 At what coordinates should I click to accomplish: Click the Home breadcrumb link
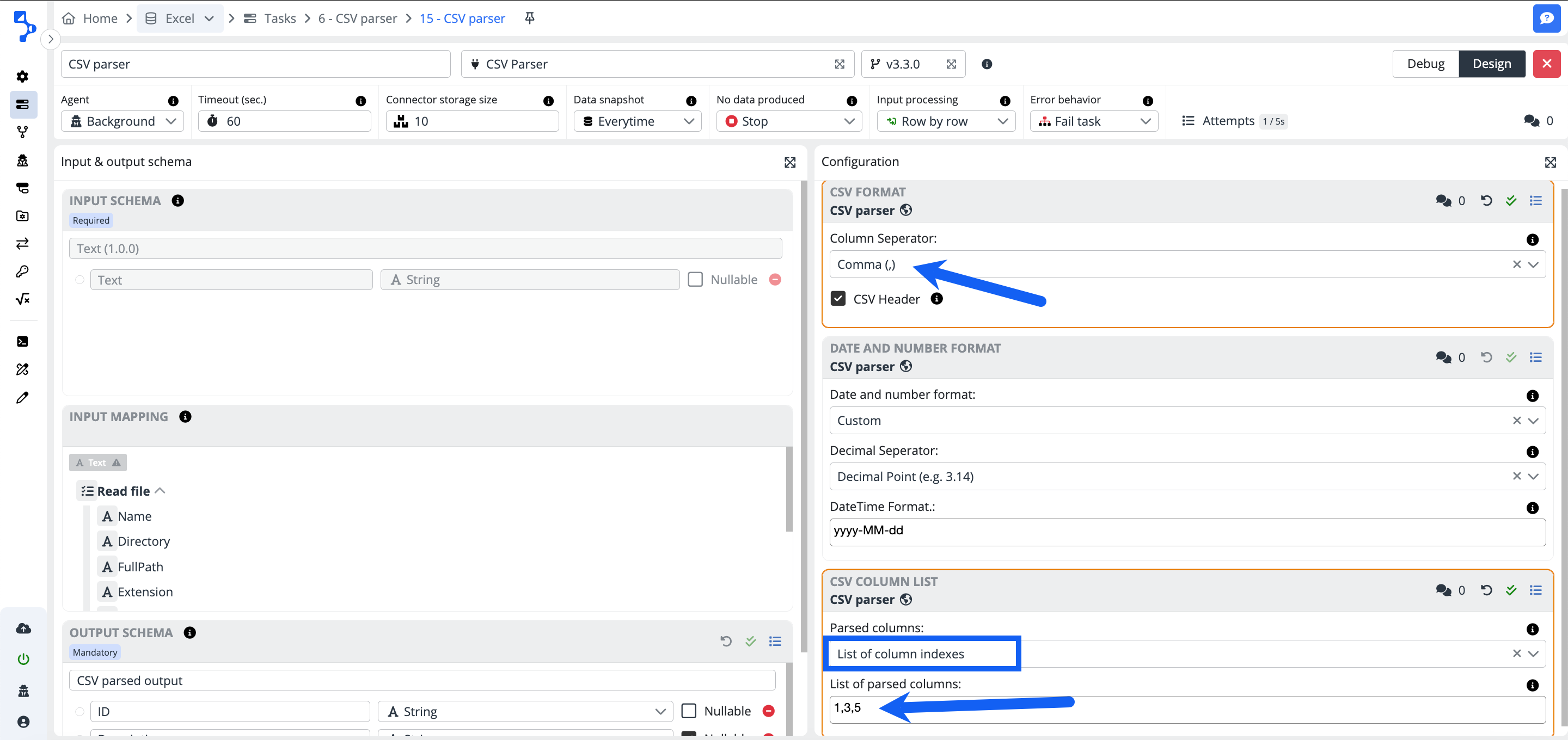tap(100, 18)
